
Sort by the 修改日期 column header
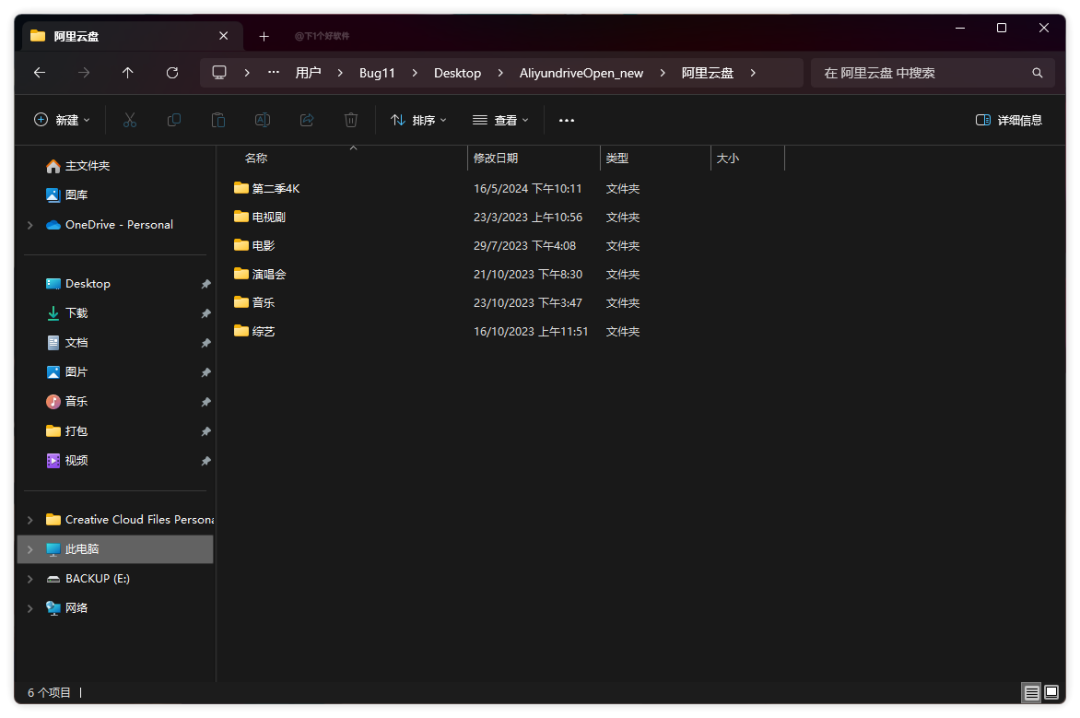(x=534, y=158)
